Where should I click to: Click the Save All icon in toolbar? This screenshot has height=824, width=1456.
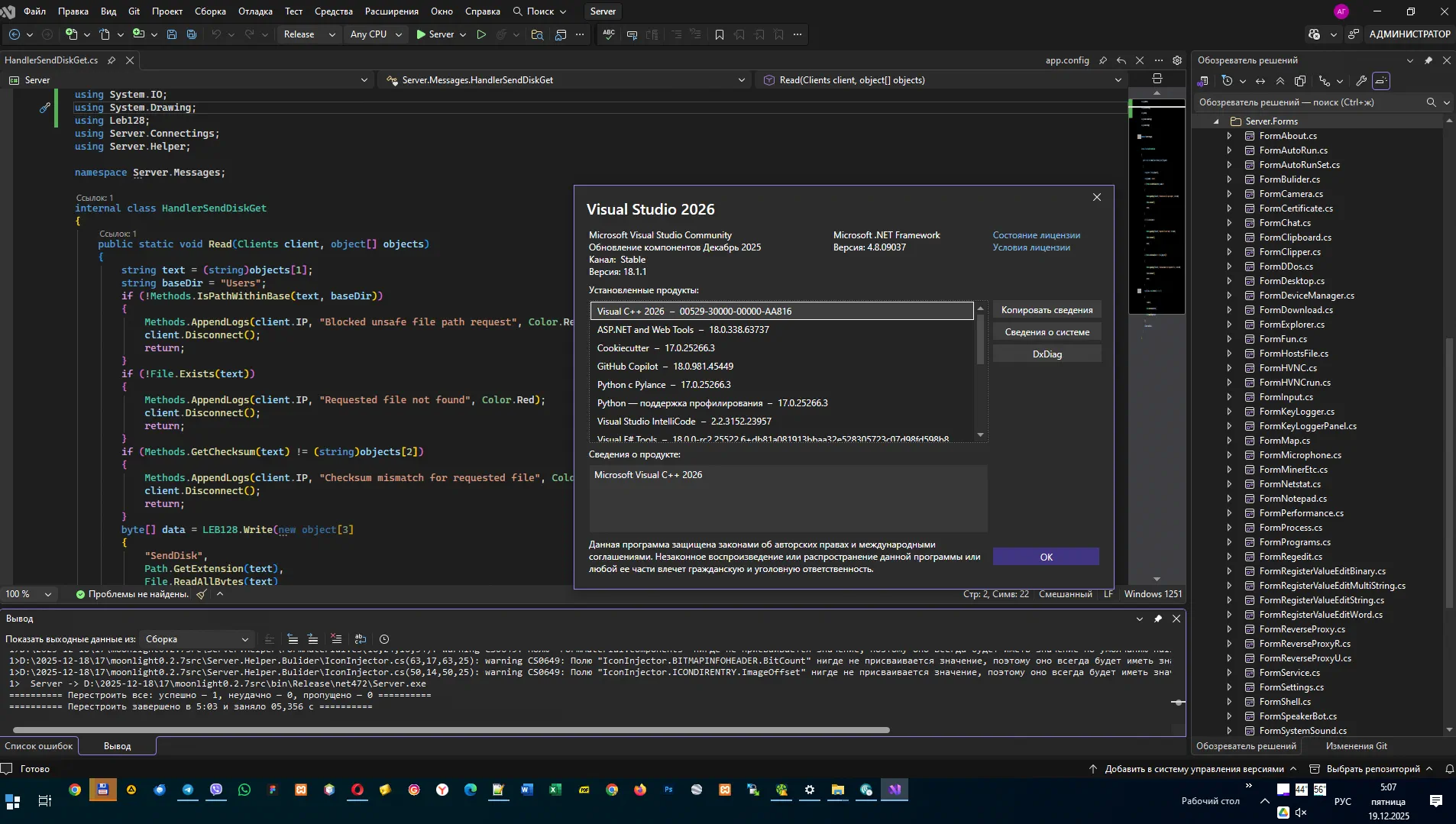(x=192, y=34)
